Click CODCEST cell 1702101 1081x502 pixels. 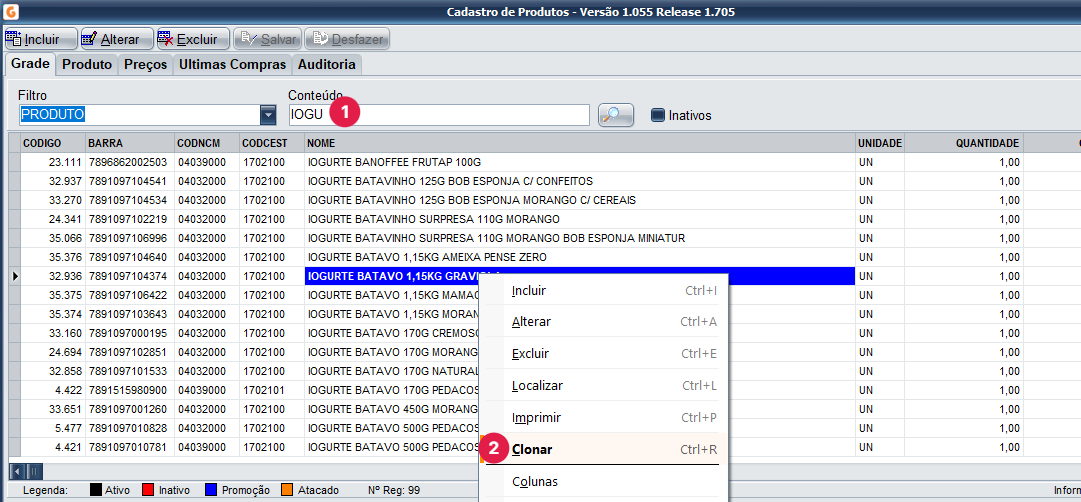click(x=272, y=390)
